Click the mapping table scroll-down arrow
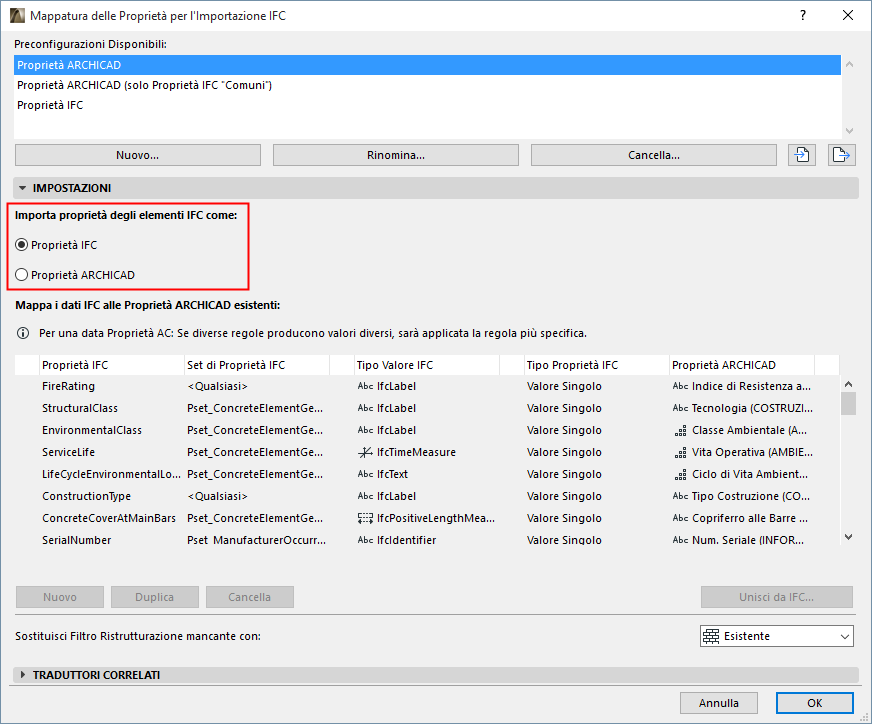Image resolution: width=872 pixels, height=724 pixels. pyautogui.click(x=848, y=537)
